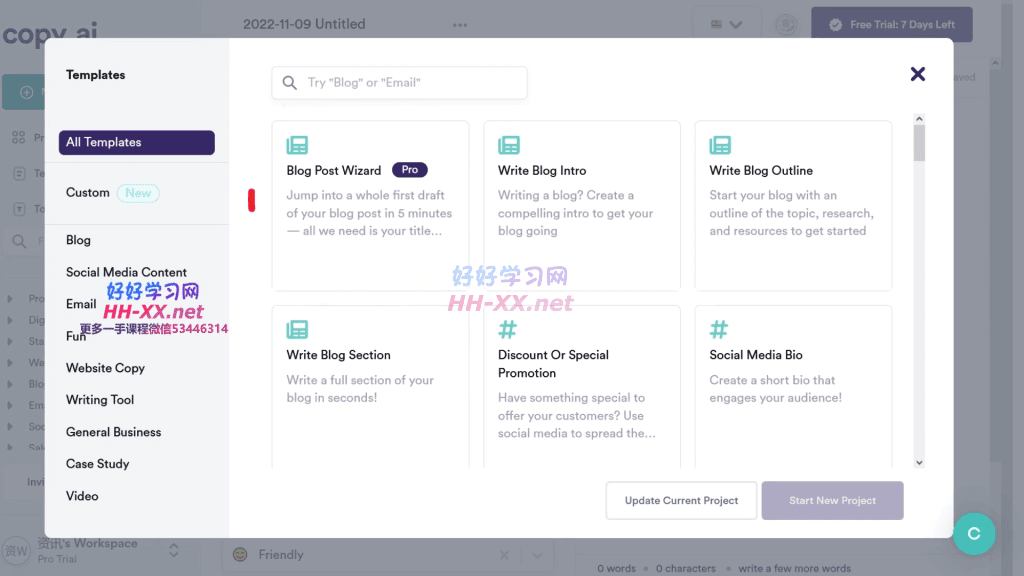Screen dimensions: 1024x576
Task: Click the Social Media Bio hashtag icon
Action: pyautogui.click(x=718, y=329)
